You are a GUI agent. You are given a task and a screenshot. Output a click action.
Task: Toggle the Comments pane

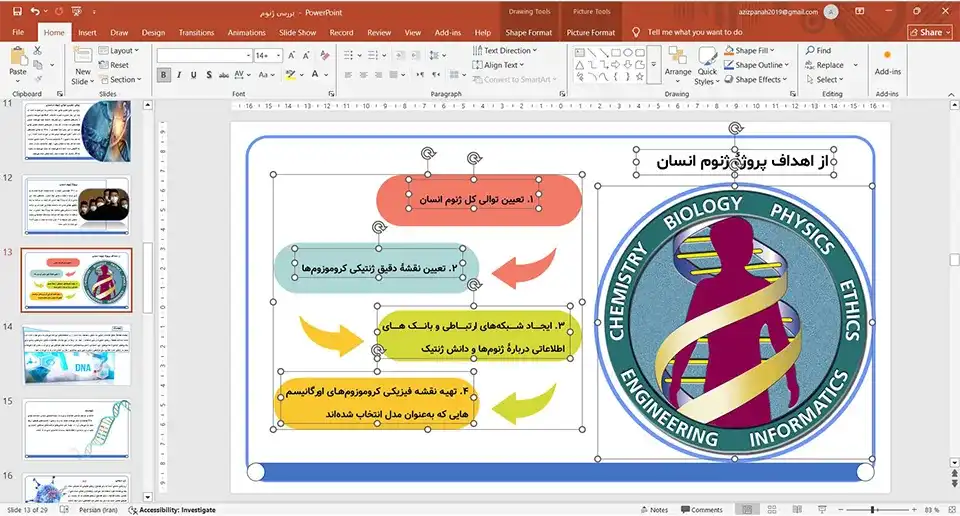[702, 509]
